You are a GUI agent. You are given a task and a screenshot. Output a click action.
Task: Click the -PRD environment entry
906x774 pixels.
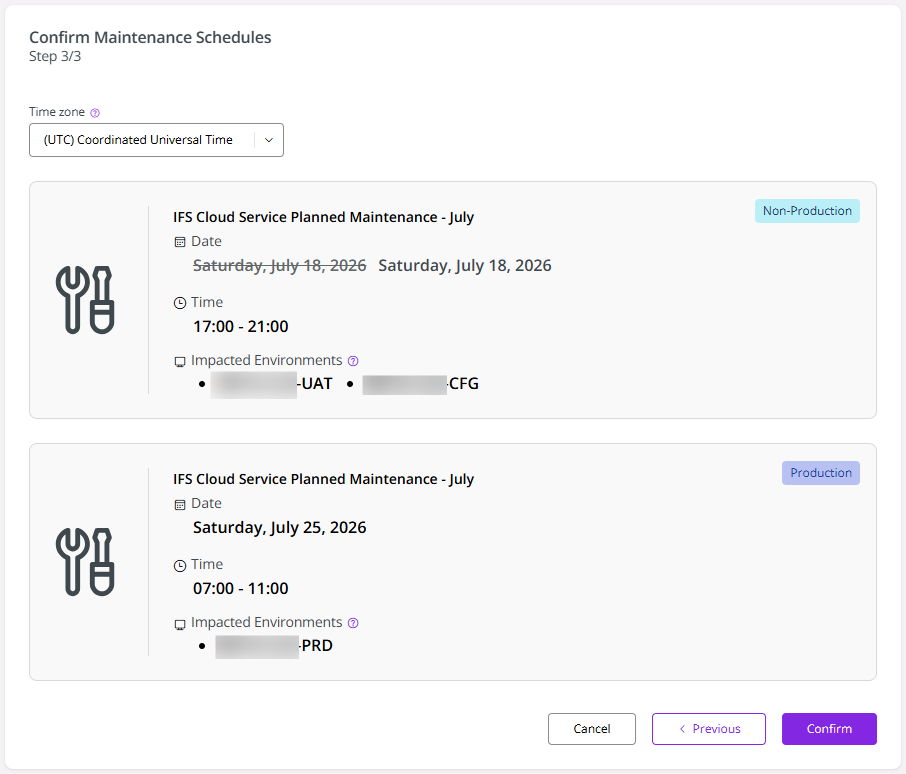click(274, 646)
